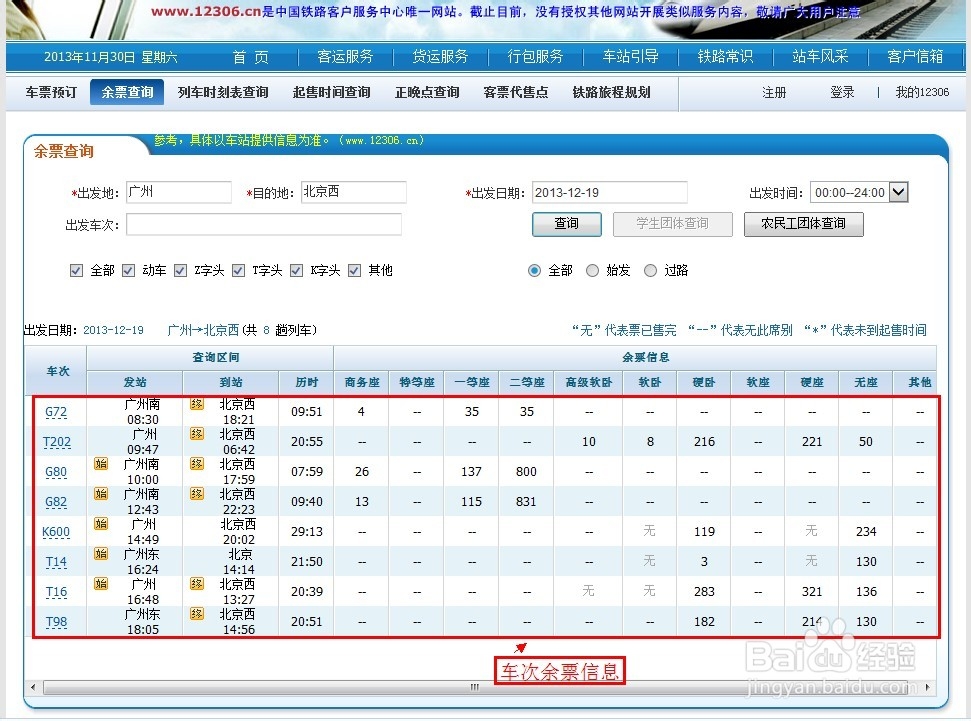971x721 pixels.
Task: Select the 过路 radio button
Action: click(x=650, y=271)
